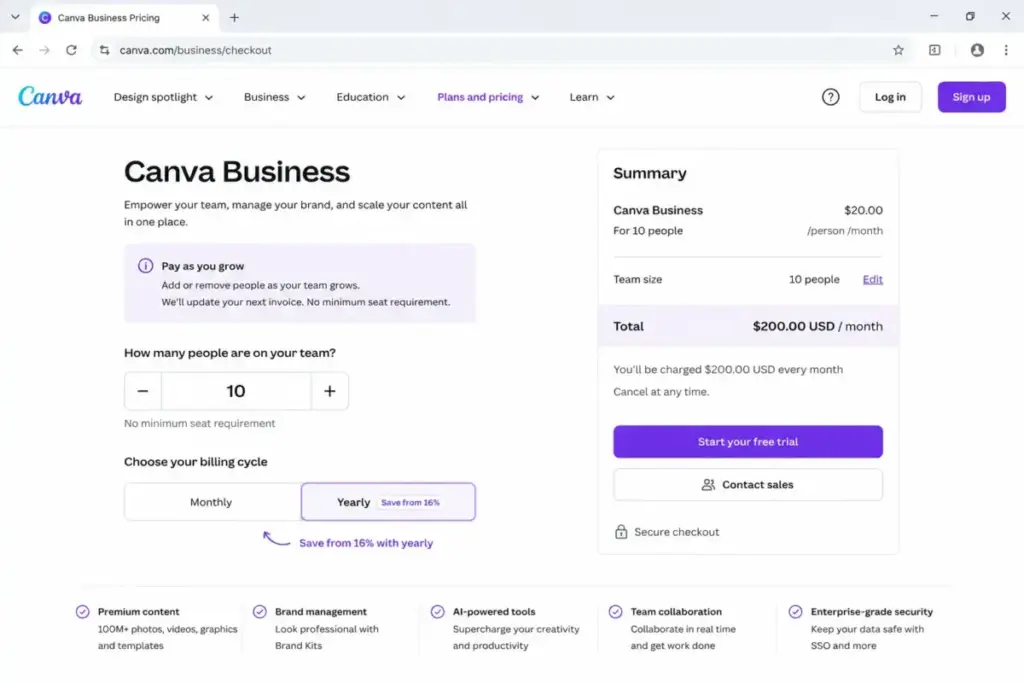Click the Canva Business heading
The image size is (1024, 683).
[x=237, y=172]
